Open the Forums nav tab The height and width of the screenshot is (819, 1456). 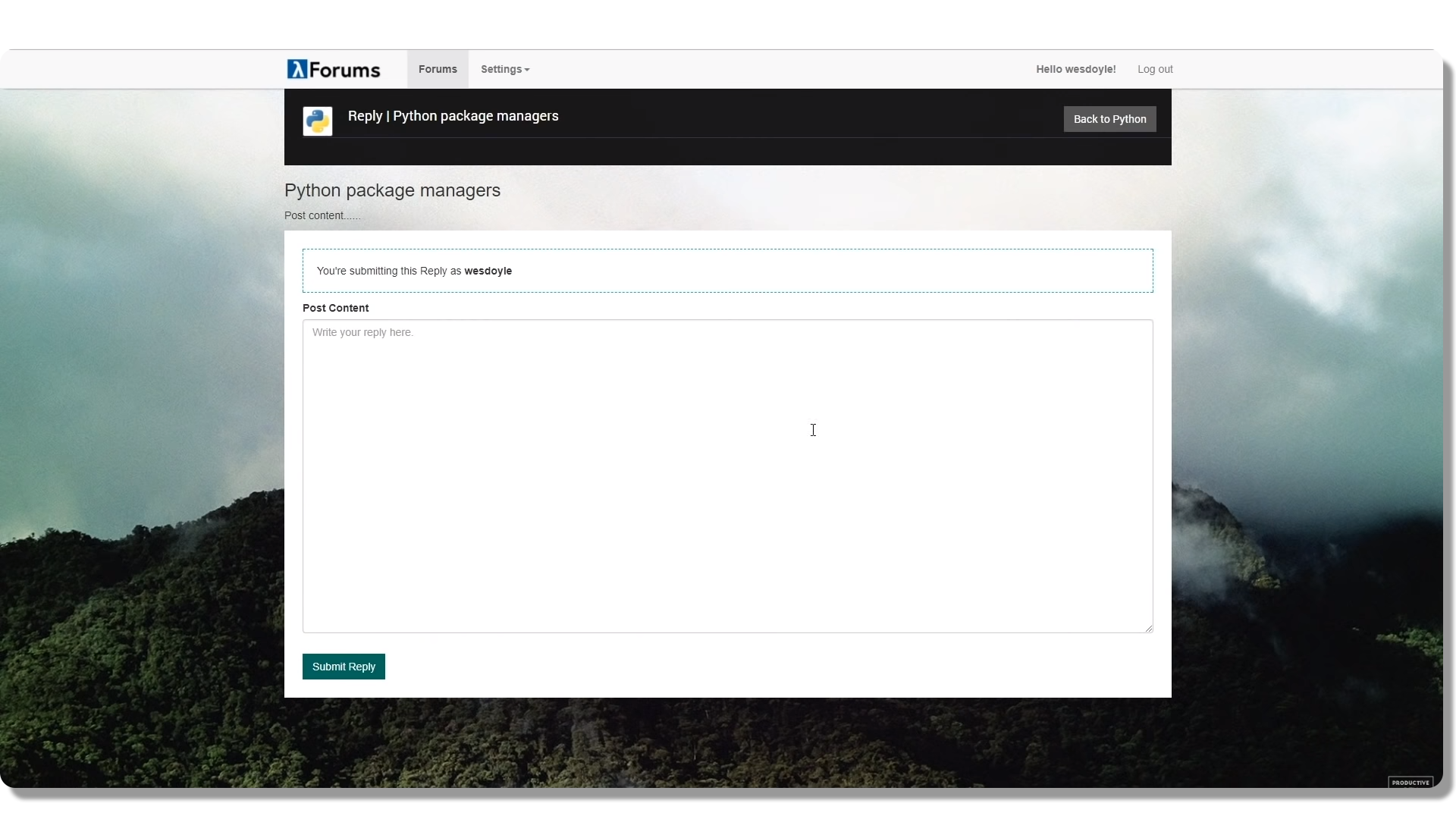click(x=438, y=69)
